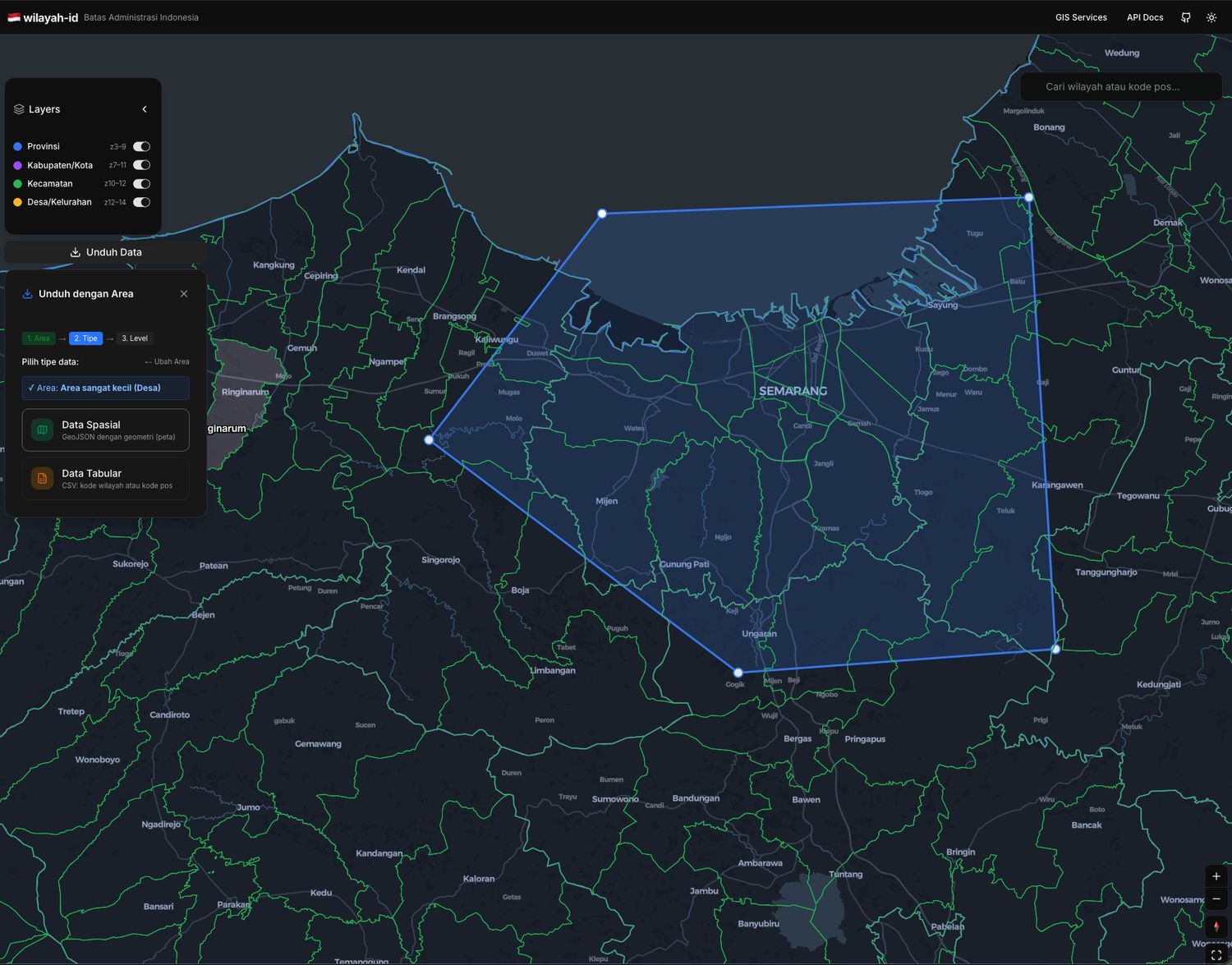Click the orange Desa/Kelurahan color dot

pos(17,202)
